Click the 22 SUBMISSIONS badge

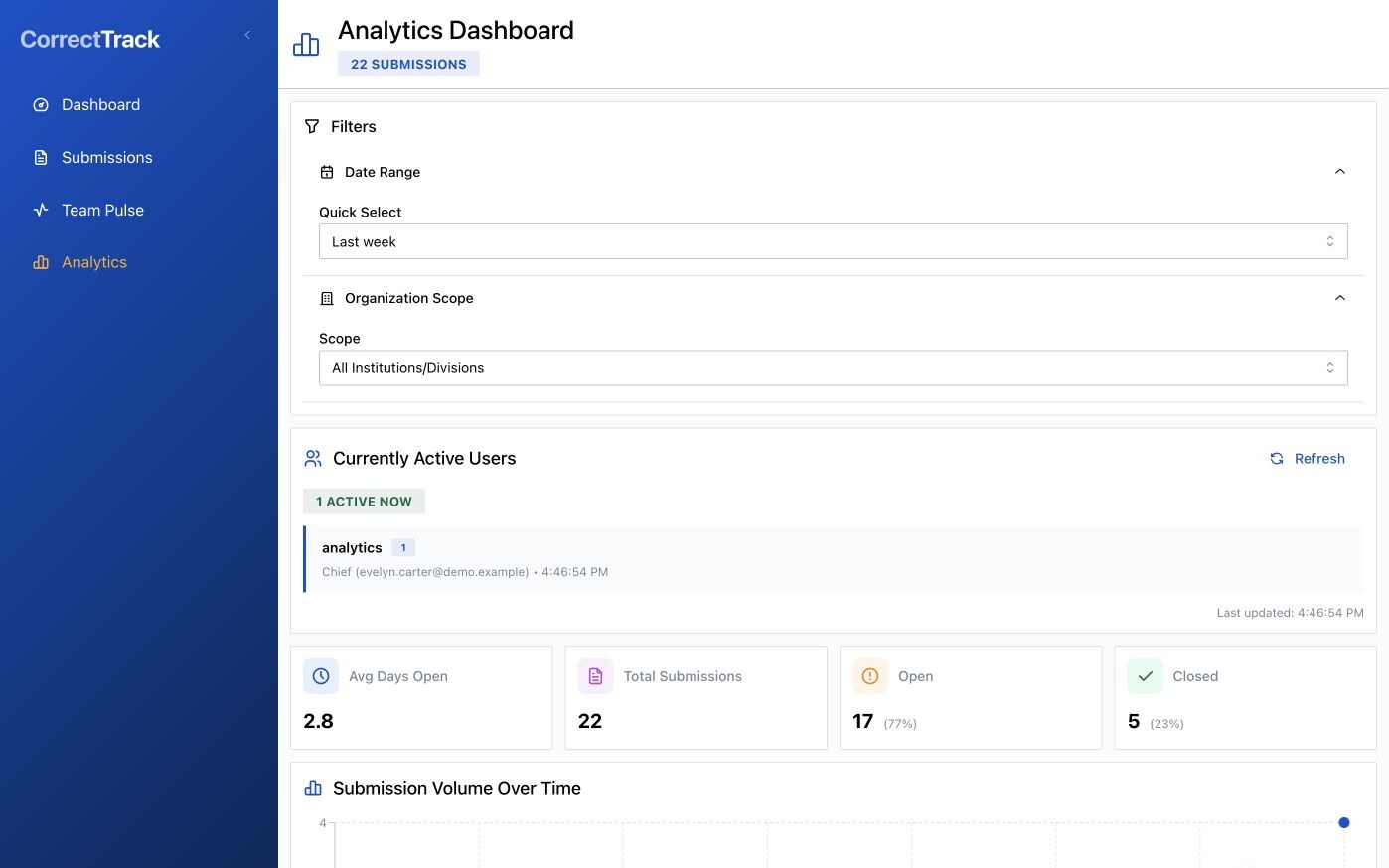408,64
